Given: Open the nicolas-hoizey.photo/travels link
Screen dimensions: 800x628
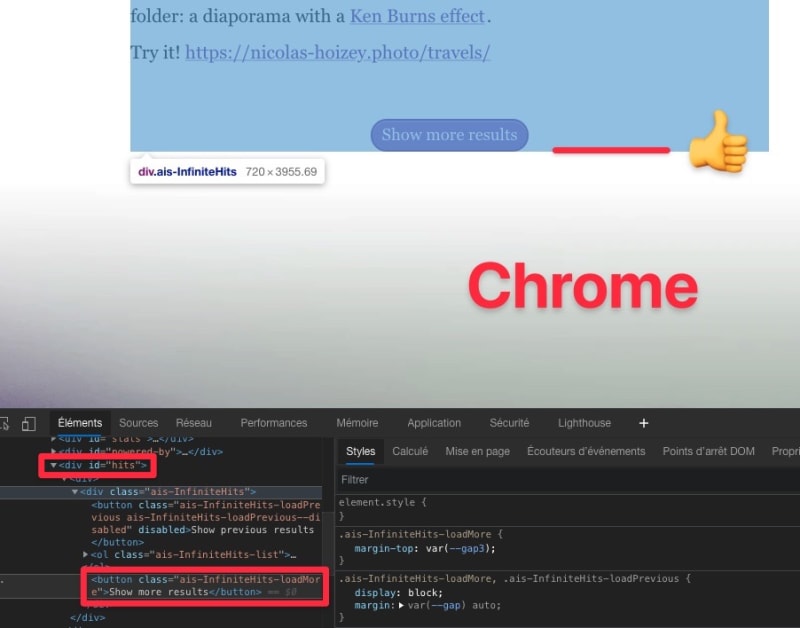Looking at the screenshot, I should click(338, 53).
